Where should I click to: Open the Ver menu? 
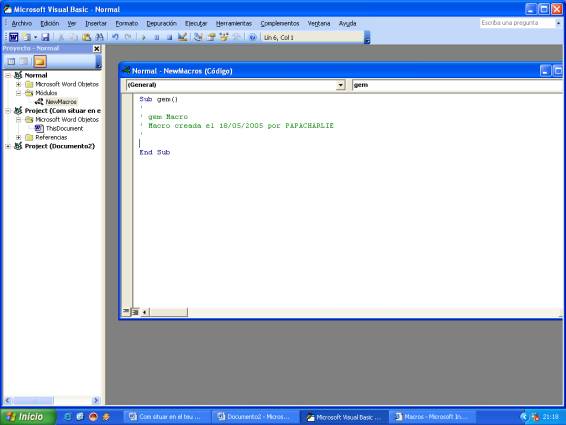(x=71, y=23)
